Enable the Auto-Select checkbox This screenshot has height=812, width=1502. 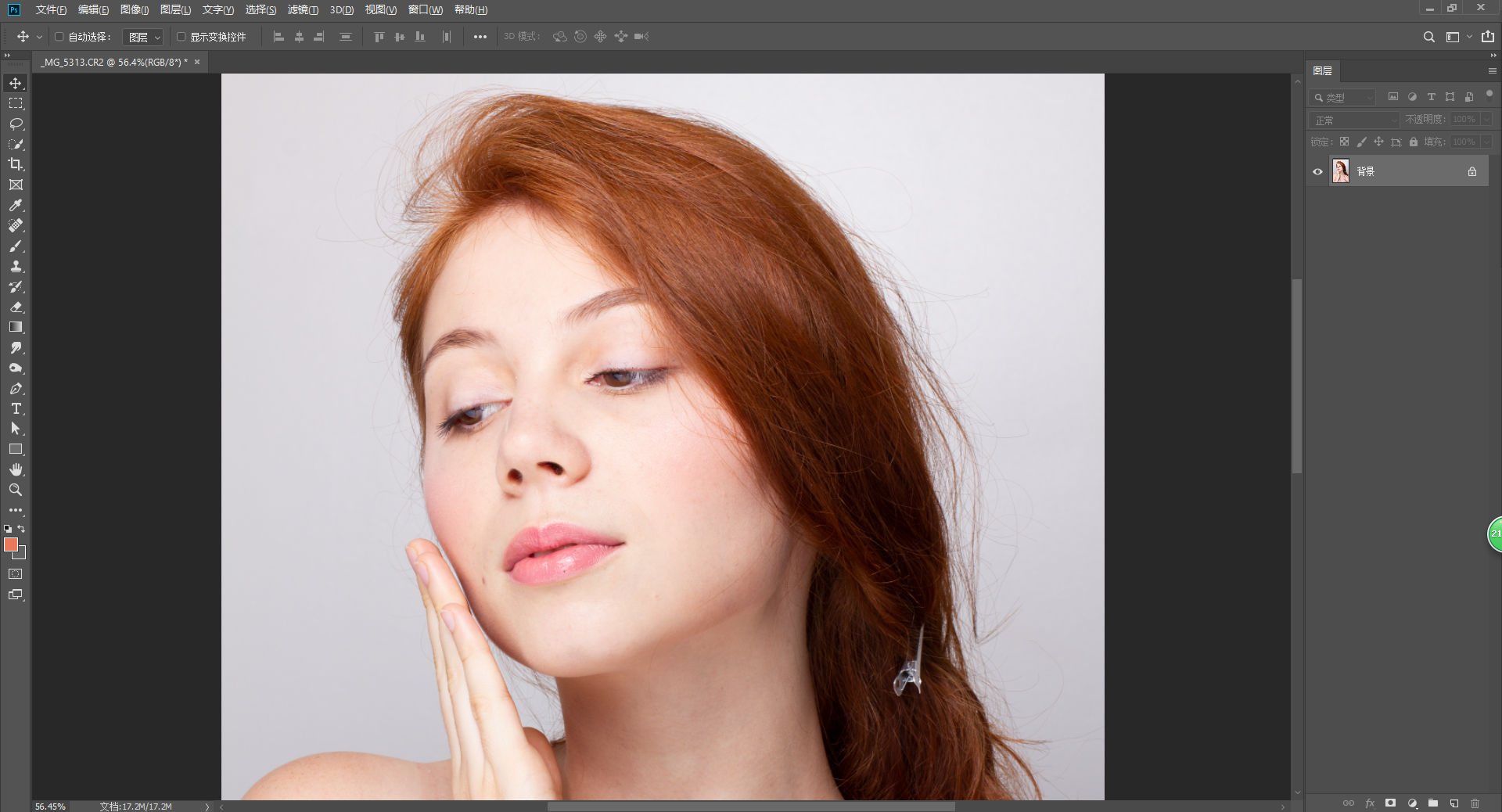click(x=59, y=37)
